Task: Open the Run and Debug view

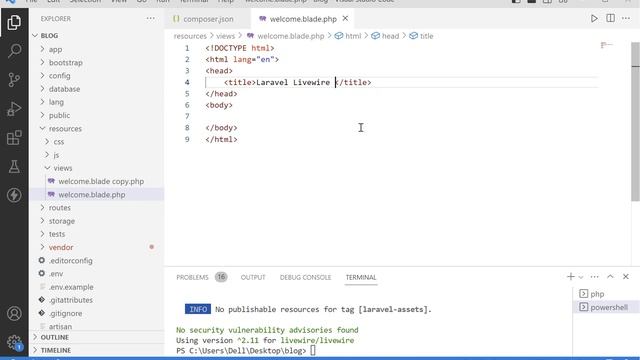Action: click(14, 109)
